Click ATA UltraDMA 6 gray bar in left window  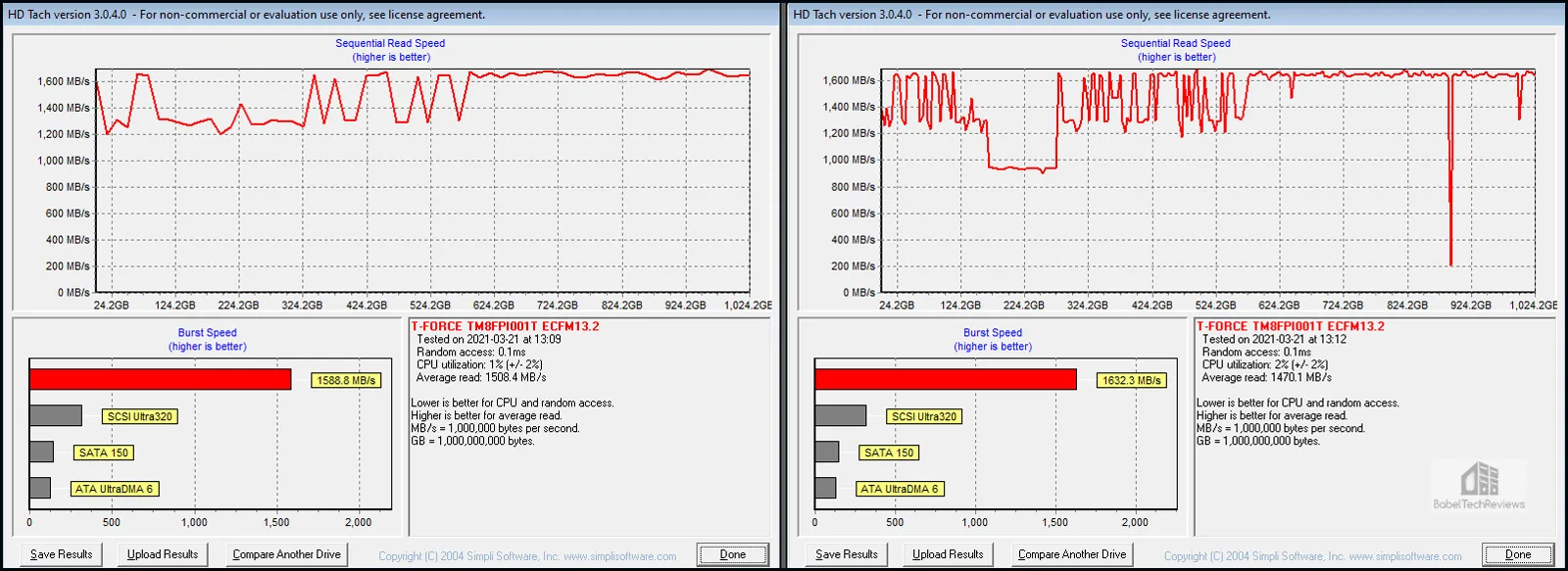(40, 488)
